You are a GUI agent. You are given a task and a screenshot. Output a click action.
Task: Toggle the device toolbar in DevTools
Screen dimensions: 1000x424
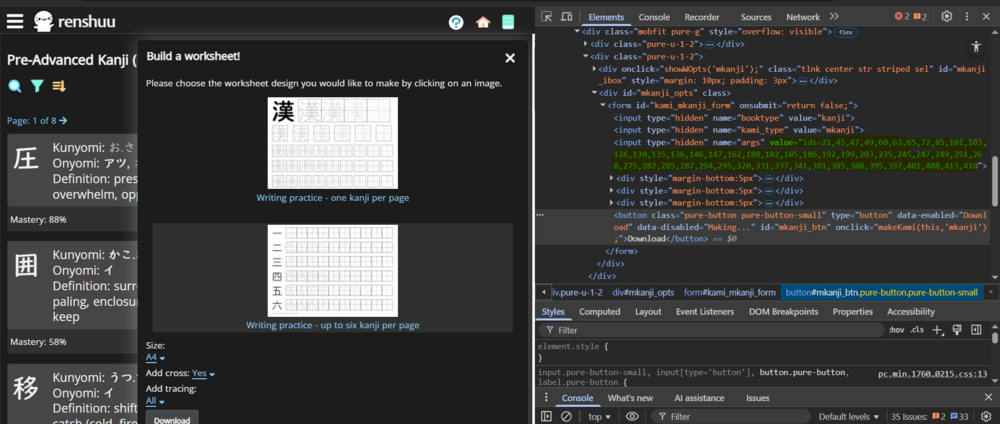click(x=567, y=17)
